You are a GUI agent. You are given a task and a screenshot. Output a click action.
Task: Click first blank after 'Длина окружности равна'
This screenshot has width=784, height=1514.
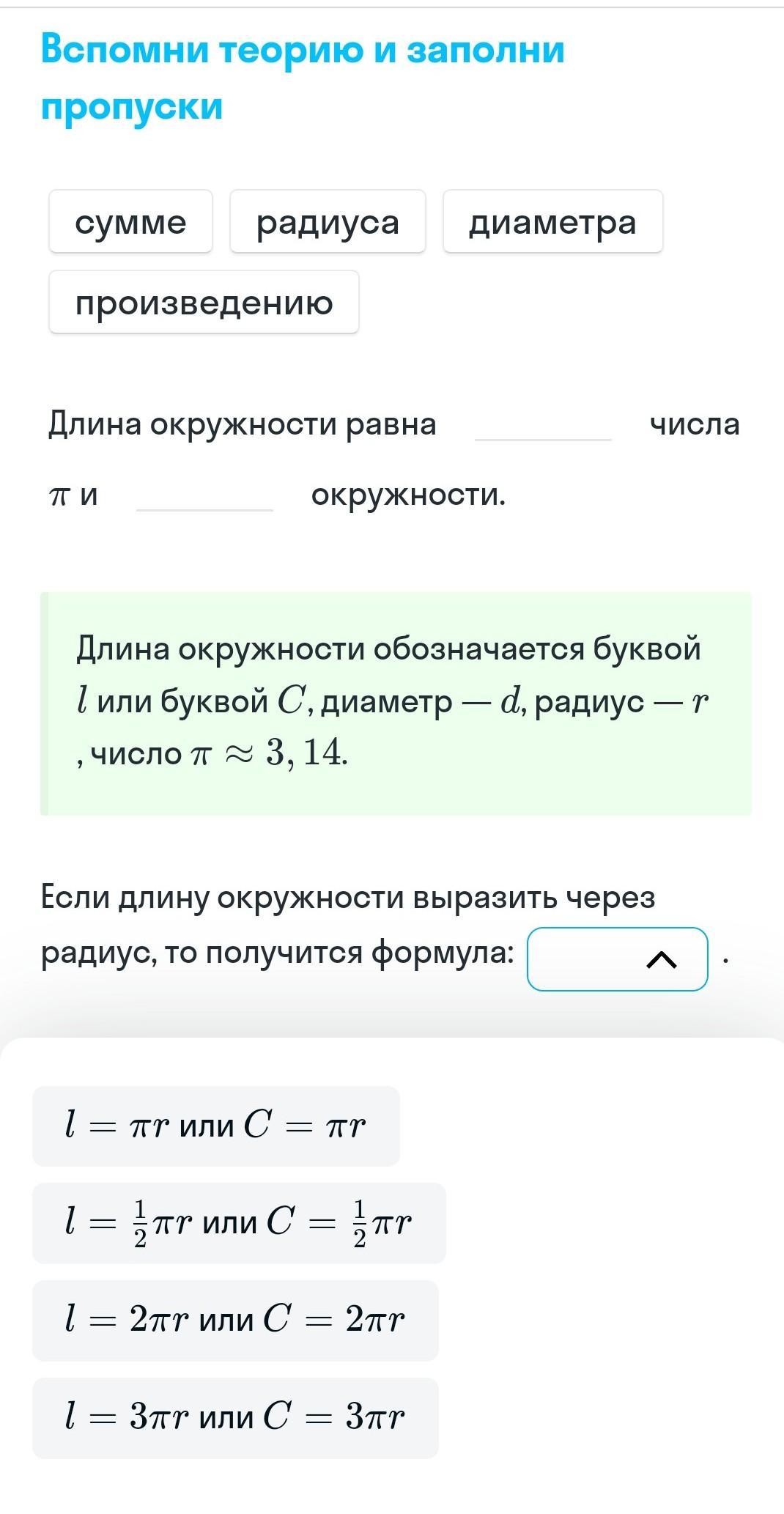coord(543,426)
